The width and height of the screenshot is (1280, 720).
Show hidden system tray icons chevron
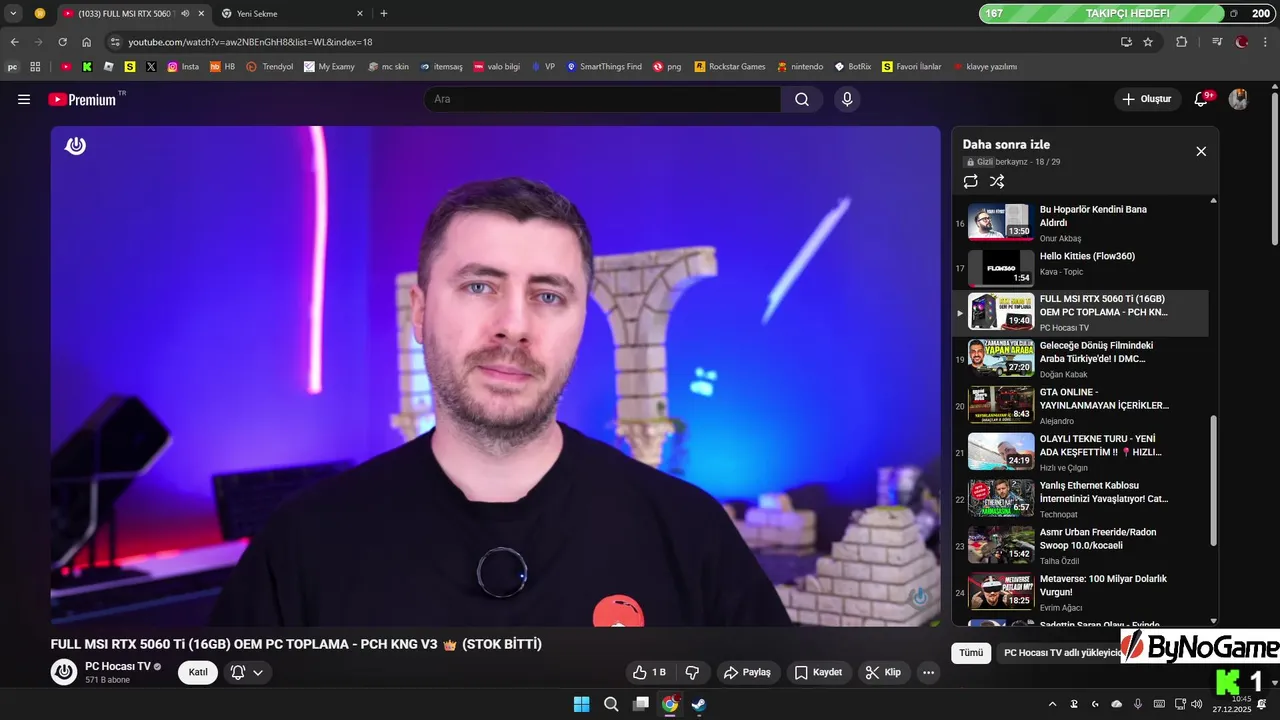(x=1052, y=704)
